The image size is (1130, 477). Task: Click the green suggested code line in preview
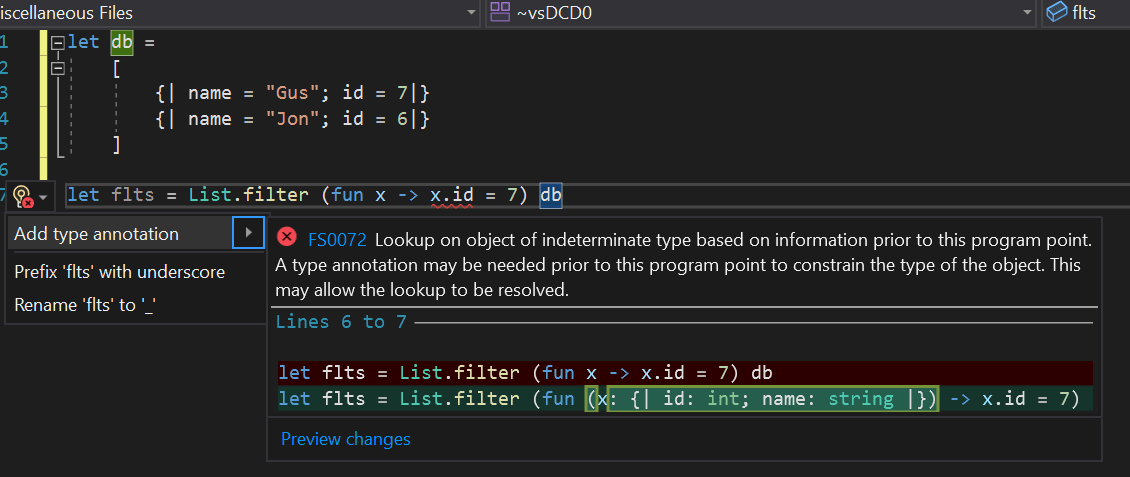[x=685, y=398]
